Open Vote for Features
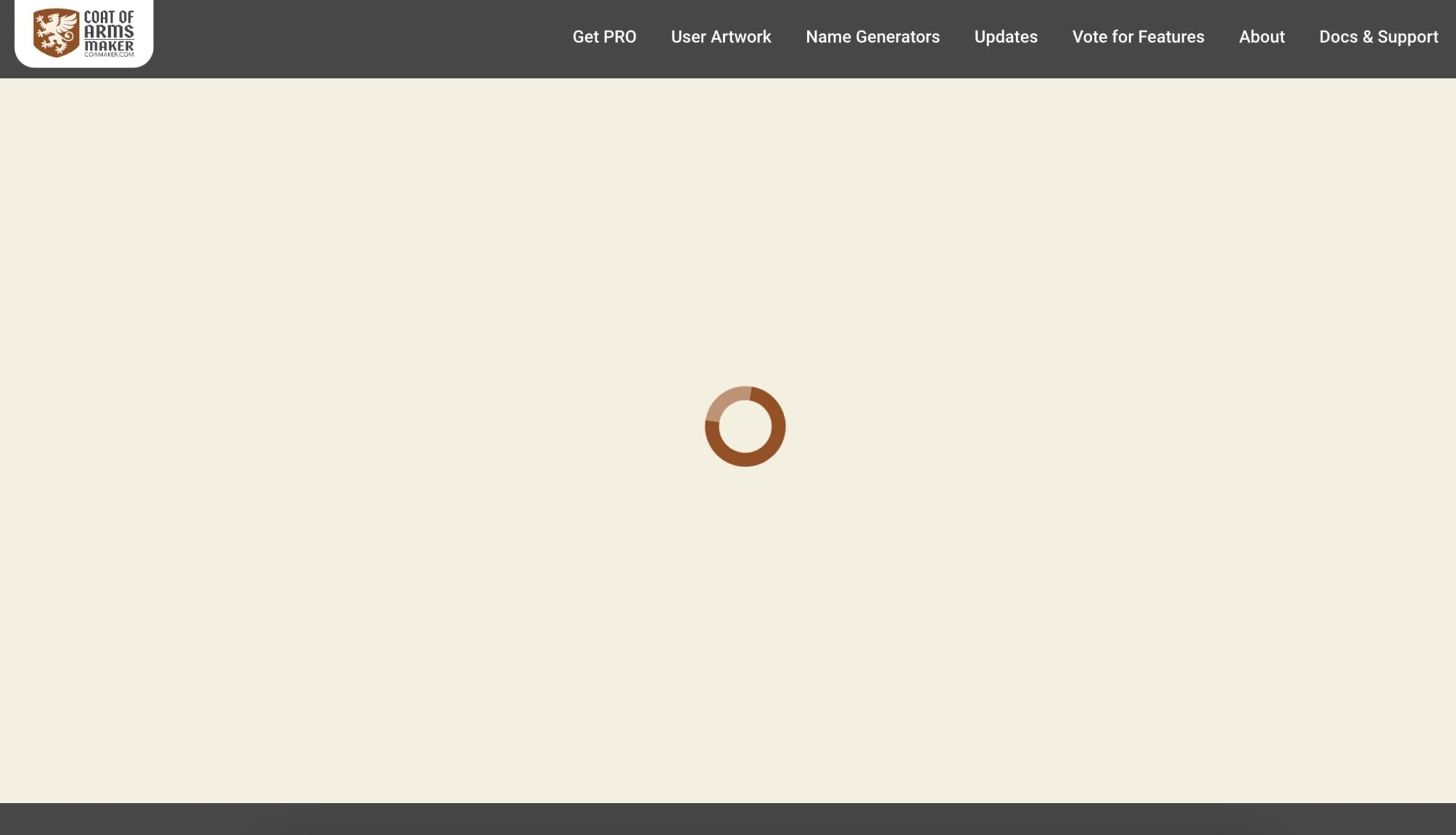The image size is (1456, 835). point(1137,36)
